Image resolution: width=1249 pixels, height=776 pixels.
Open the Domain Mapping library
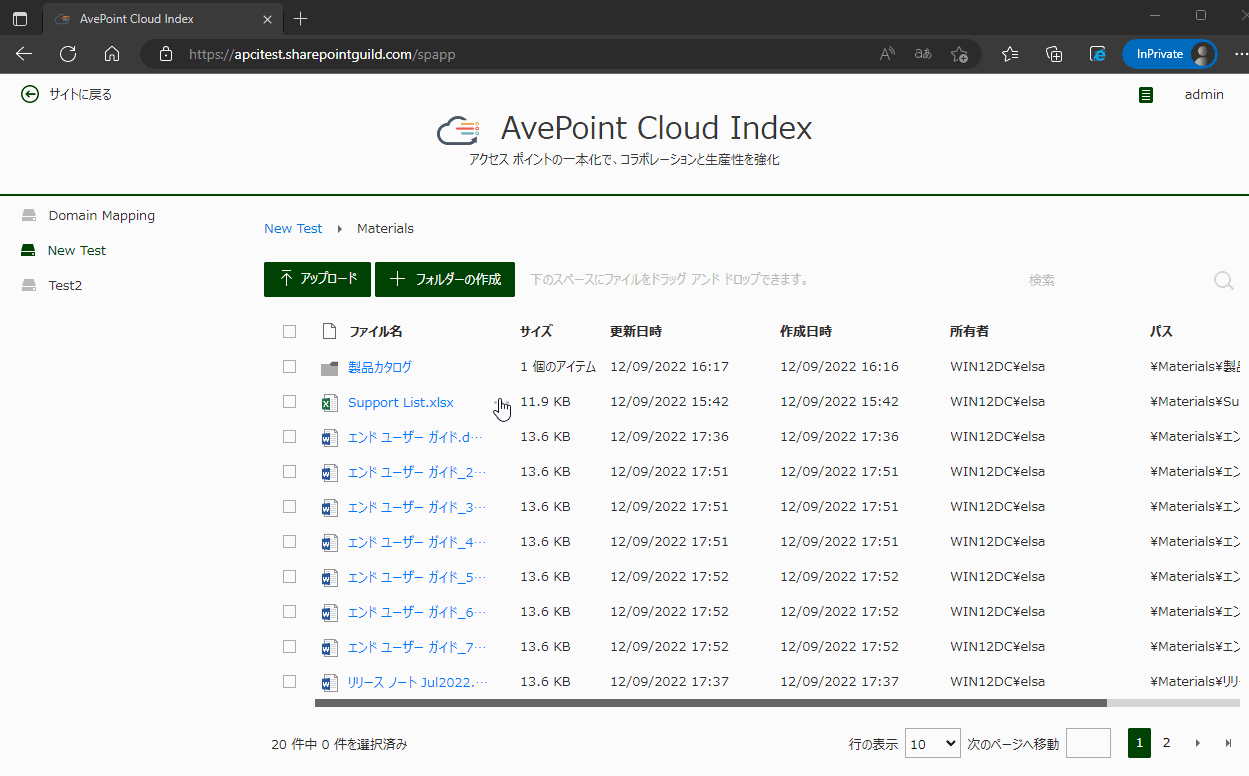pyautogui.click(x=101, y=215)
